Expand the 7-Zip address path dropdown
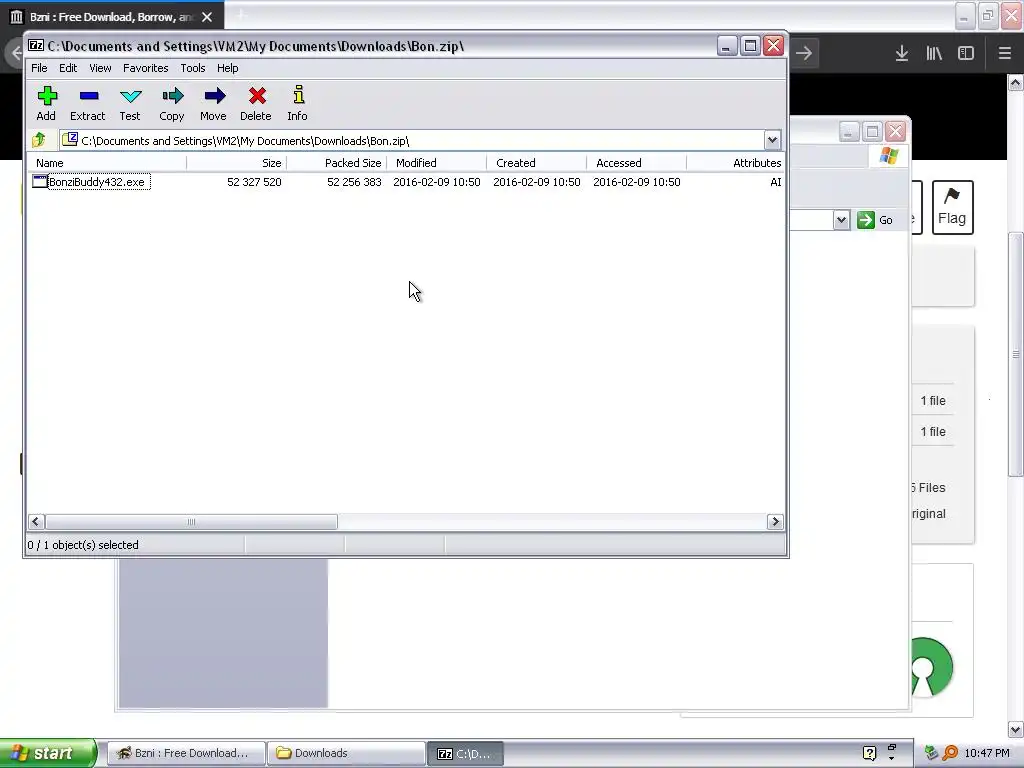This screenshot has height=768, width=1024. pos(772,140)
